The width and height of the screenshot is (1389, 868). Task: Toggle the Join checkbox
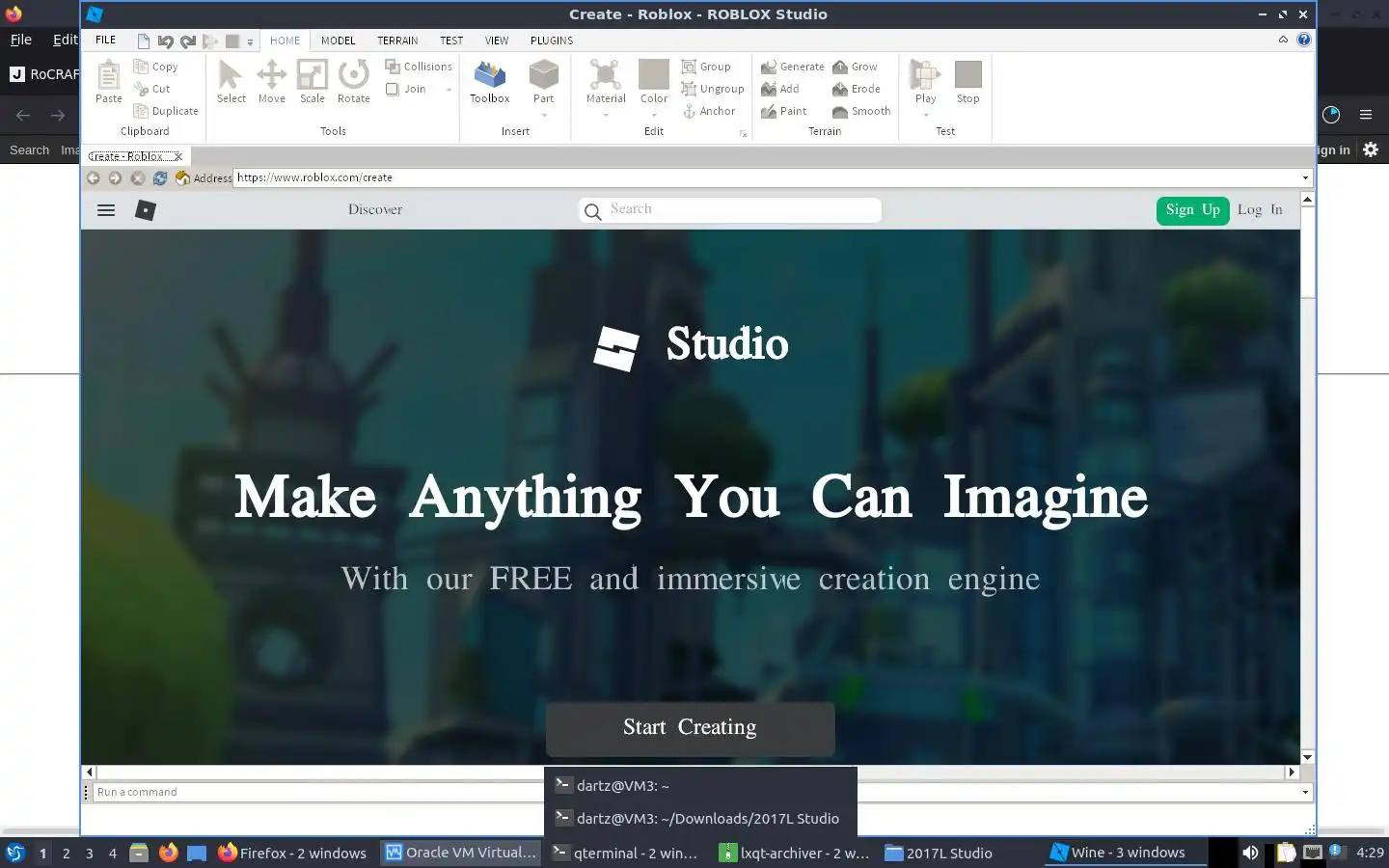tap(393, 89)
